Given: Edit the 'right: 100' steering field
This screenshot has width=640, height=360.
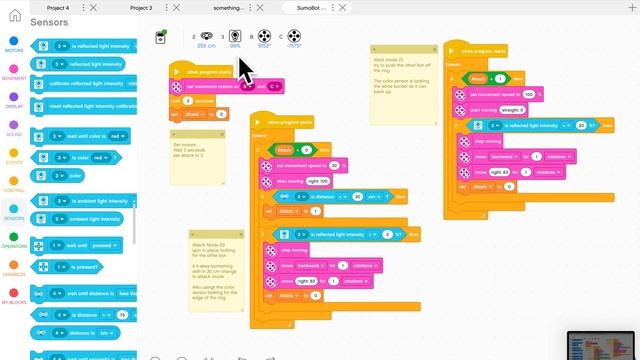Looking at the screenshot, I should click(318, 181).
